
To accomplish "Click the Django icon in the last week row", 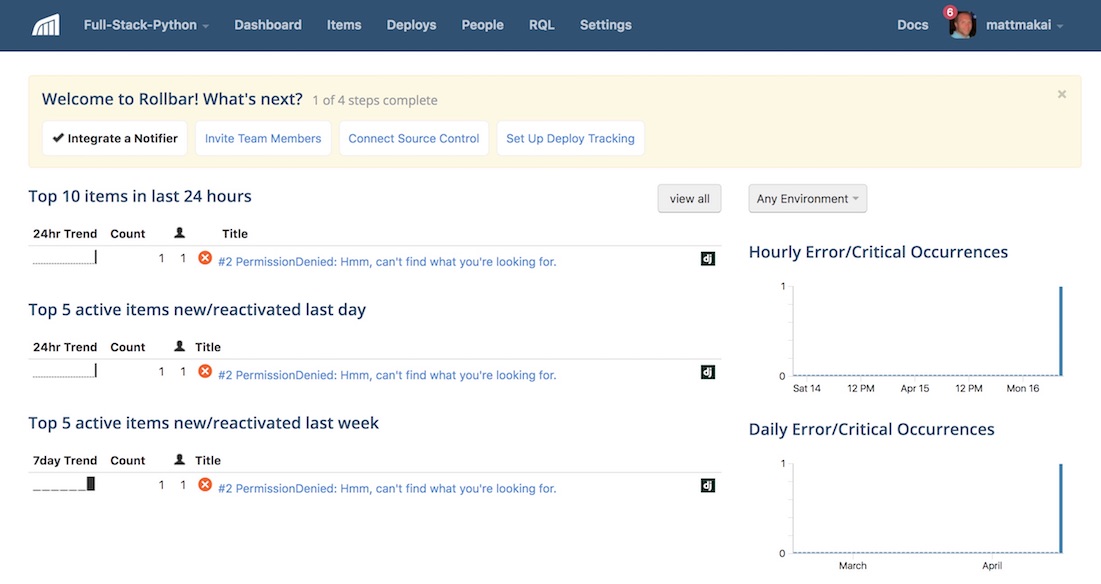I will (707, 486).
